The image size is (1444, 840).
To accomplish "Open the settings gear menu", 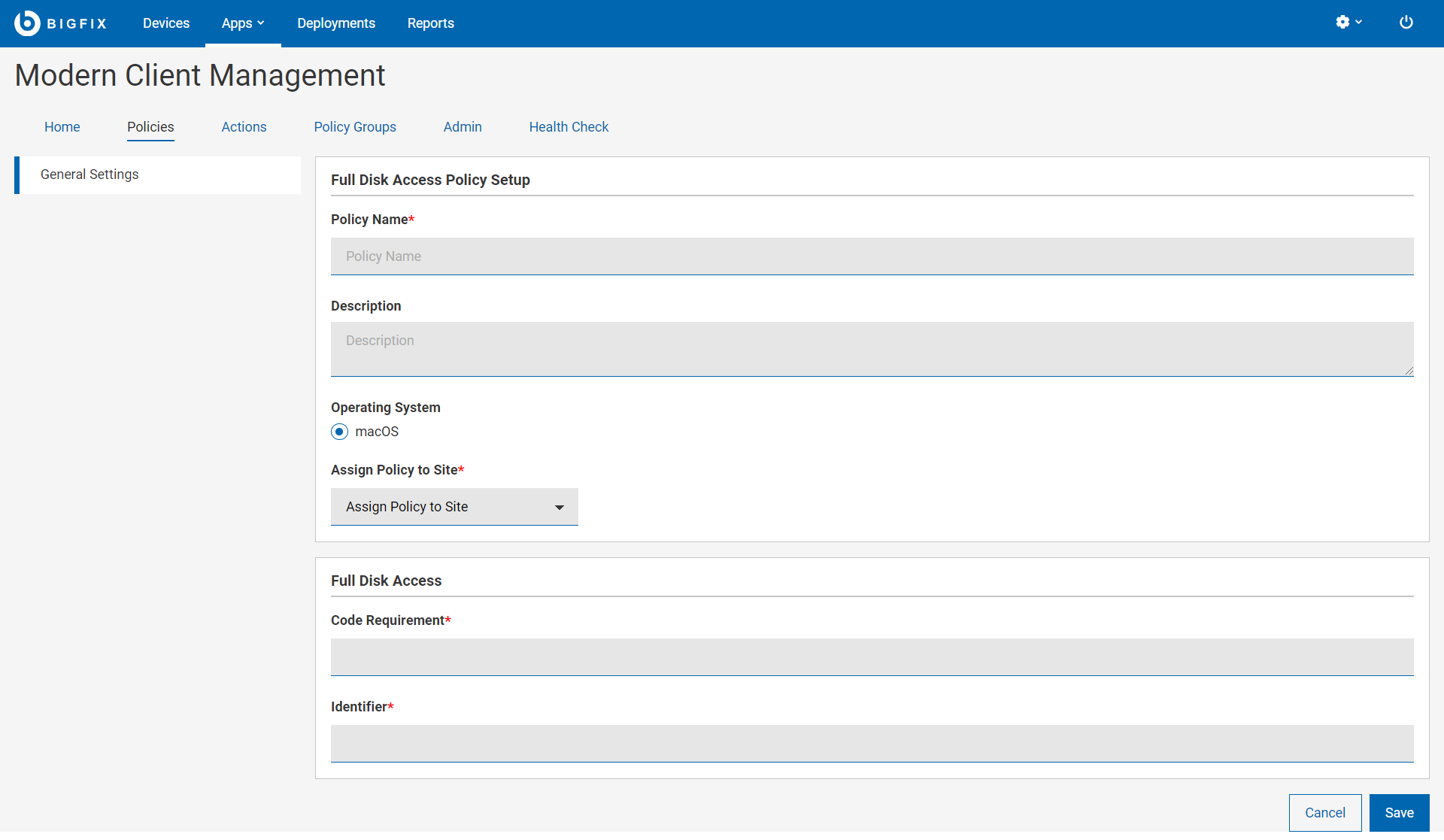I will point(1342,23).
